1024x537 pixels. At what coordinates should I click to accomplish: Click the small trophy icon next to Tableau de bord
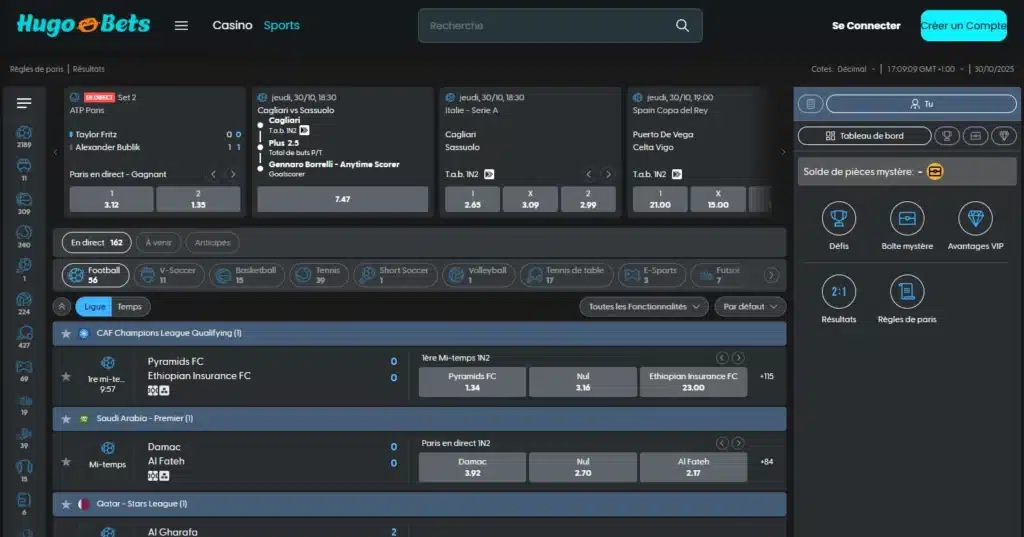(946, 136)
